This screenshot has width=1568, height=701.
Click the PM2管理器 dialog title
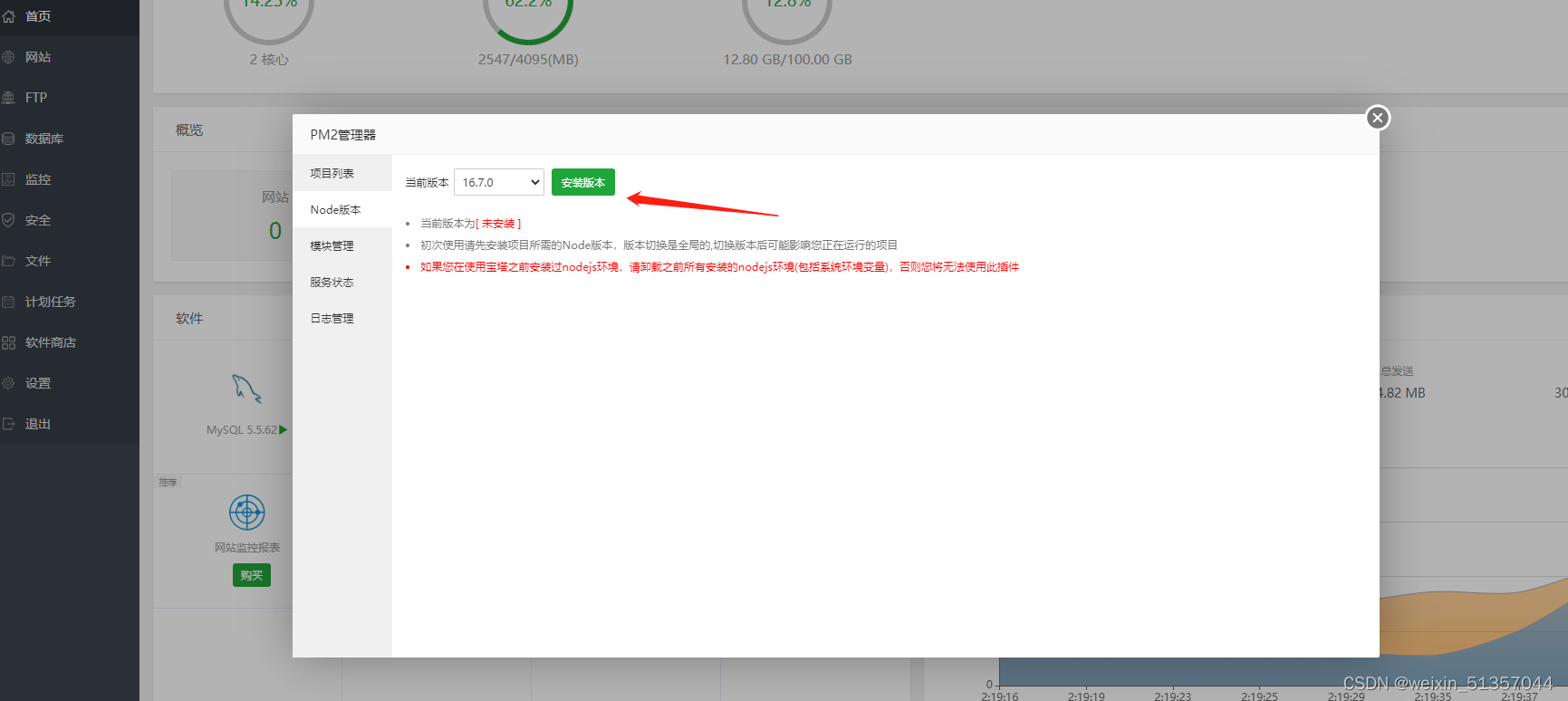click(x=342, y=135)
